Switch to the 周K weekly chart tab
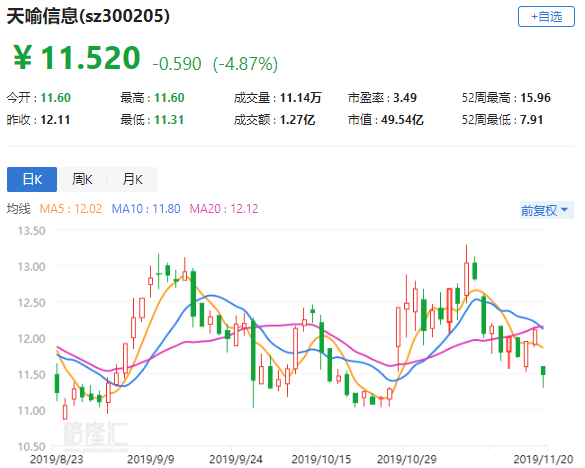The width and height of the screenshot is (585, 468). coord(82,180)
